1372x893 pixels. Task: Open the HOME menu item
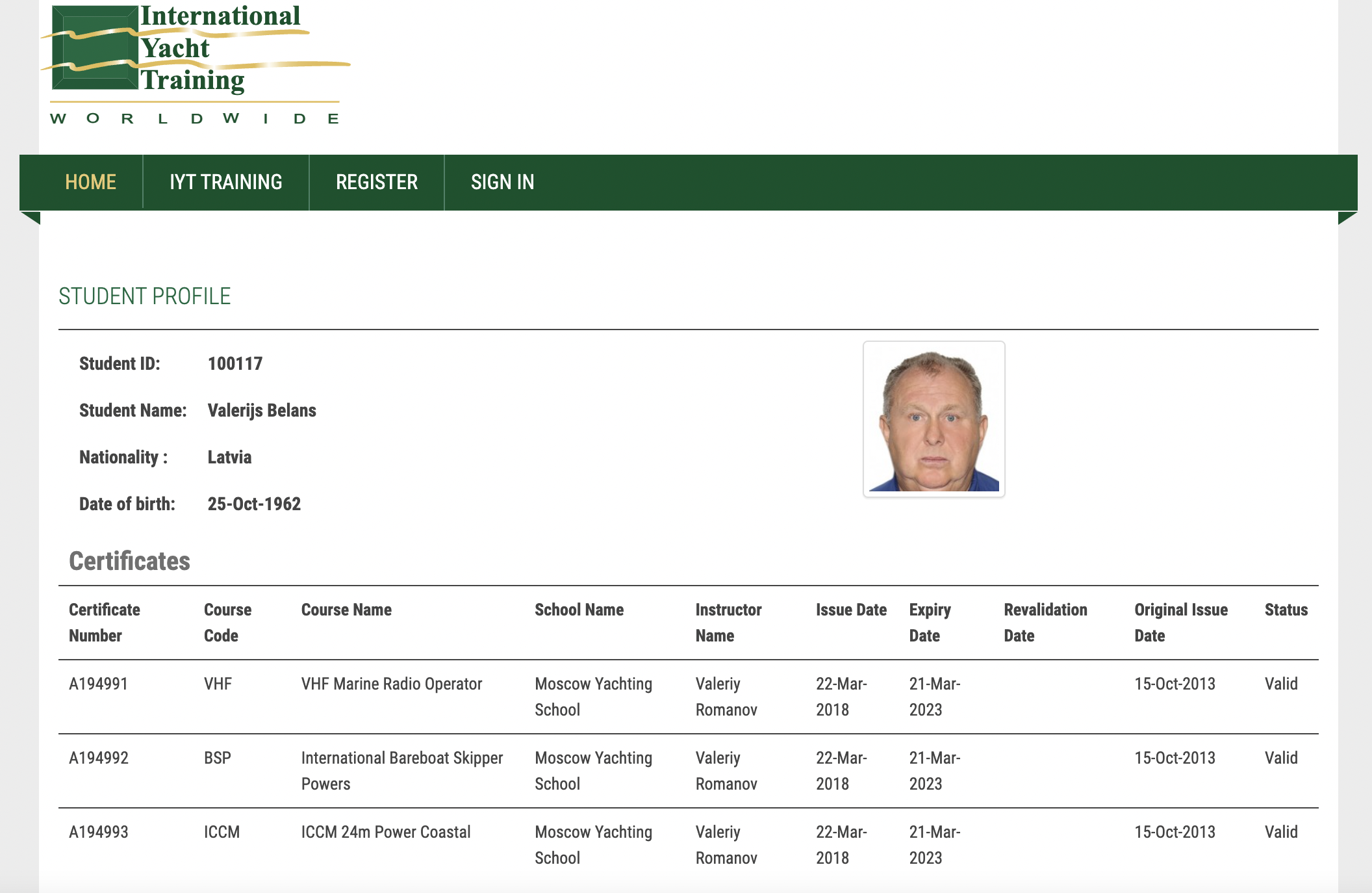coord(91,182)
